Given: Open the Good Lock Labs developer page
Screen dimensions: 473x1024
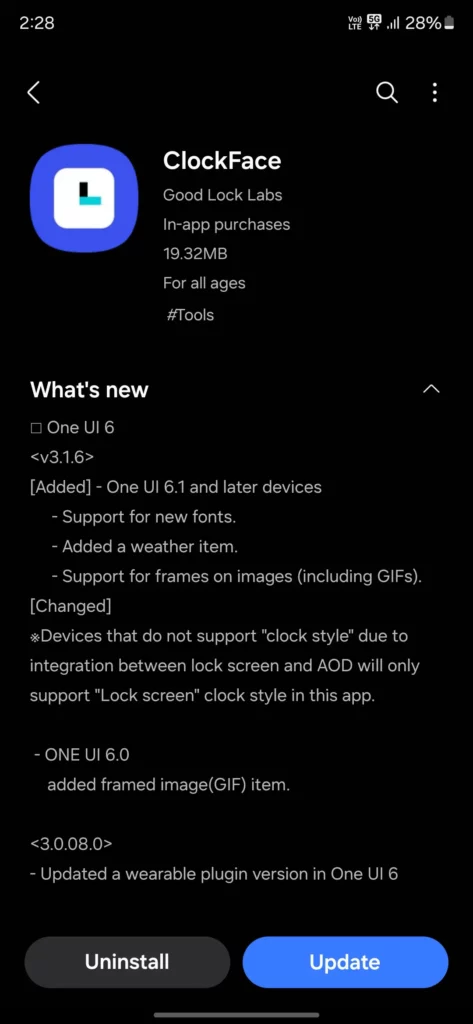Looking at the screenshot, I should tap(223, 195).
